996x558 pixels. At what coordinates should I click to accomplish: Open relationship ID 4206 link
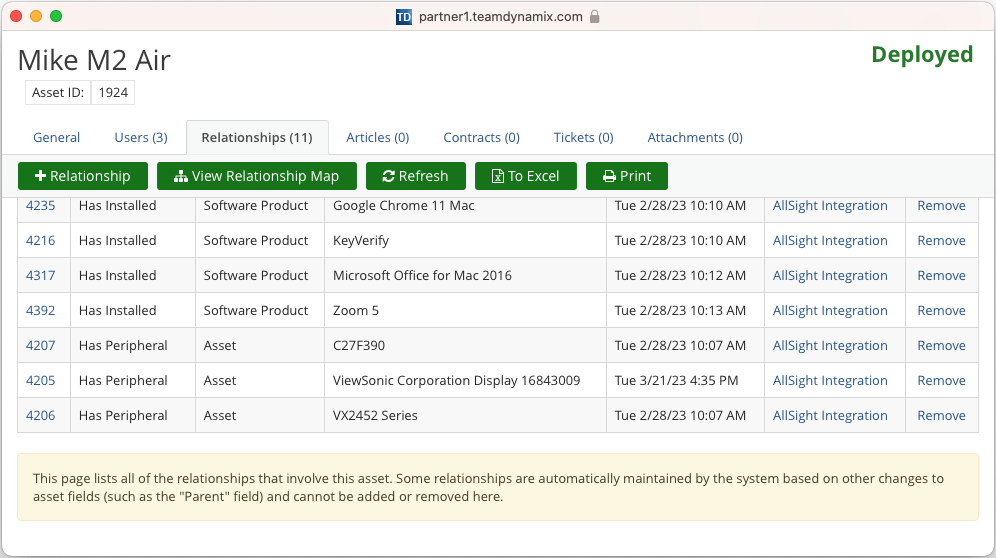41,415
